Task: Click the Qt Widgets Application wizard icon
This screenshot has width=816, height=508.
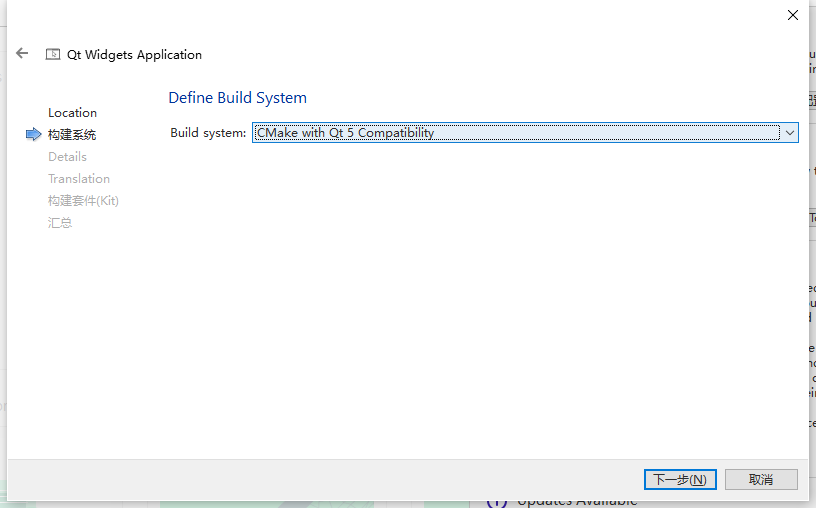Action: pos(53,54)
